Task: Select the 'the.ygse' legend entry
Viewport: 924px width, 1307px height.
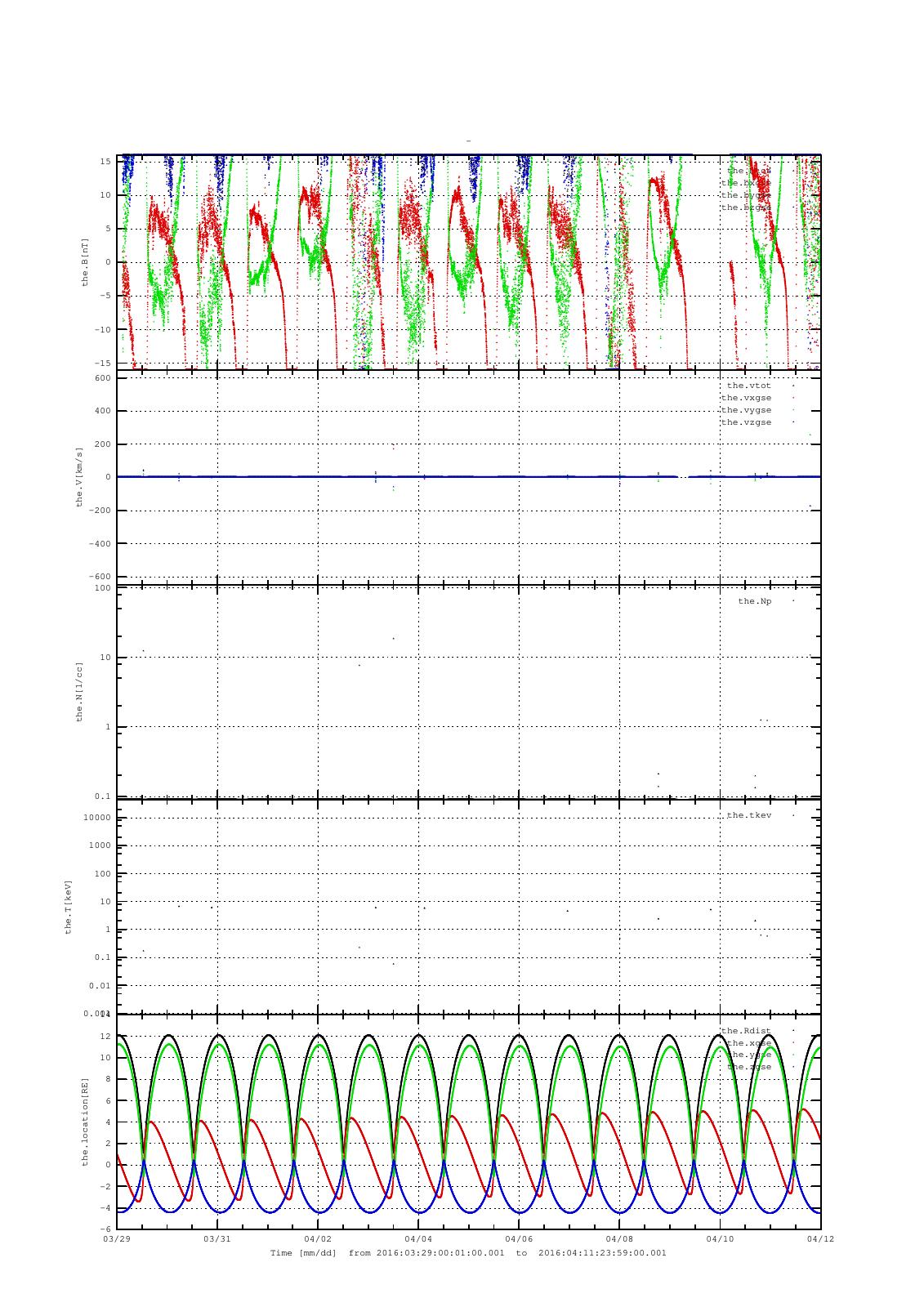Action: click(749, 1055)
